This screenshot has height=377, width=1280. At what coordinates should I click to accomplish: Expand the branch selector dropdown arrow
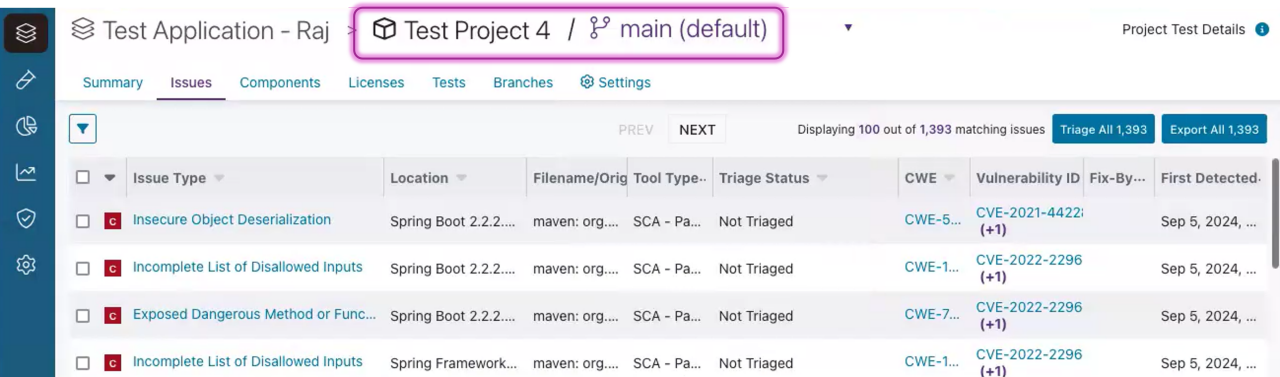click(x=848, y=28)
